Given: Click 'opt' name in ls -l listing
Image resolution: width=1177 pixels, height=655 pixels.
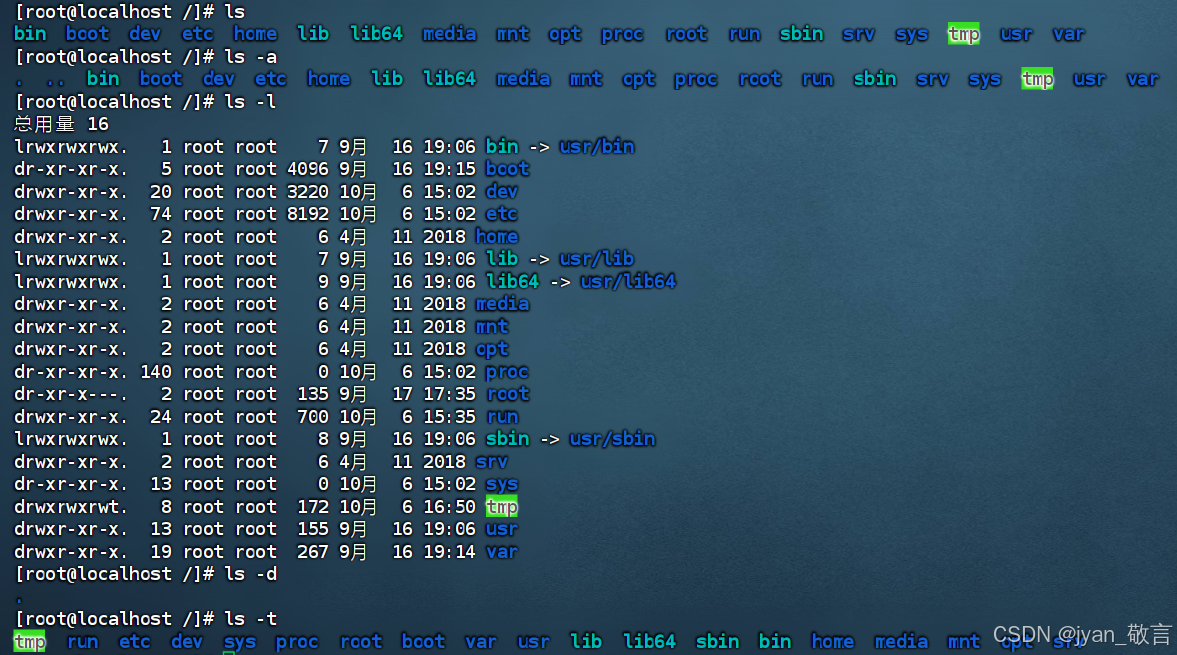Looking at the screenshot, I should pyautogui.click(x=492, y=350).
